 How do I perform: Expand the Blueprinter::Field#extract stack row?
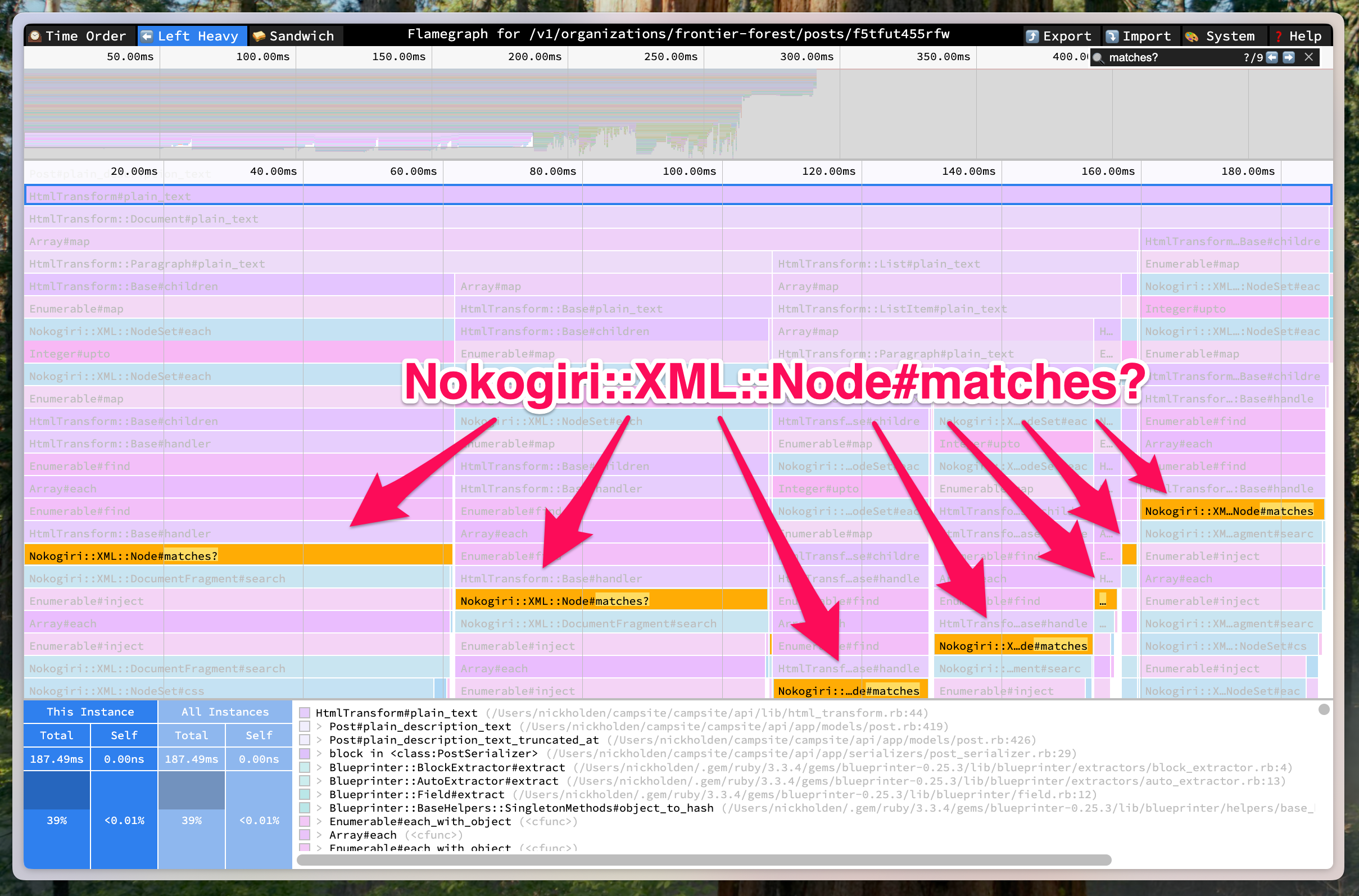(319, 794)
